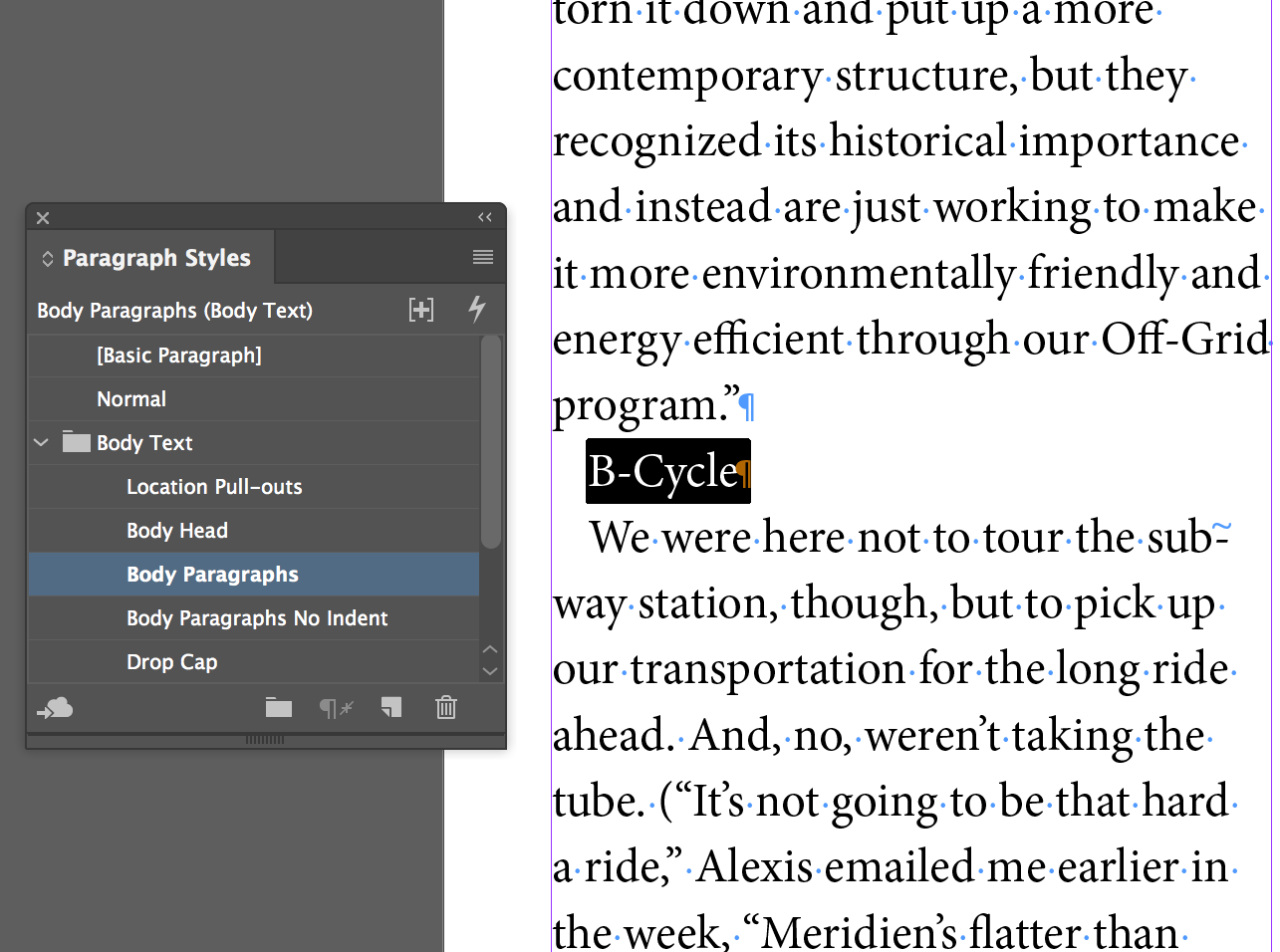
Task: Toggle Paragraph Styles panel size with tab arrows
Action: (x=47, y=259)
